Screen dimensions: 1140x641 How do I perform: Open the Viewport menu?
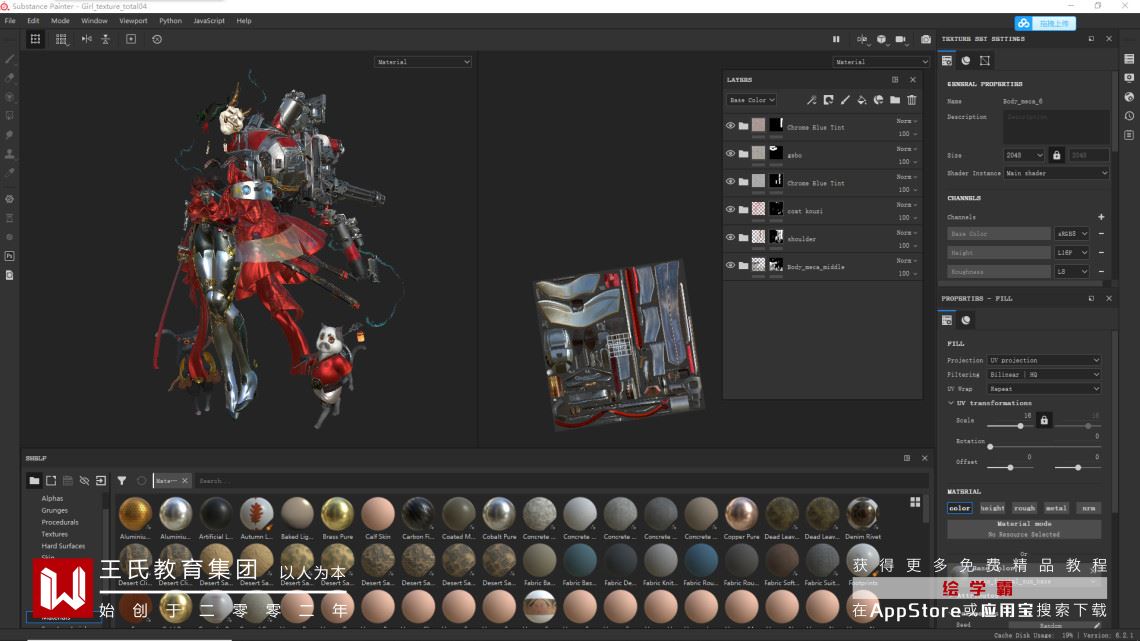pos(133,20)
